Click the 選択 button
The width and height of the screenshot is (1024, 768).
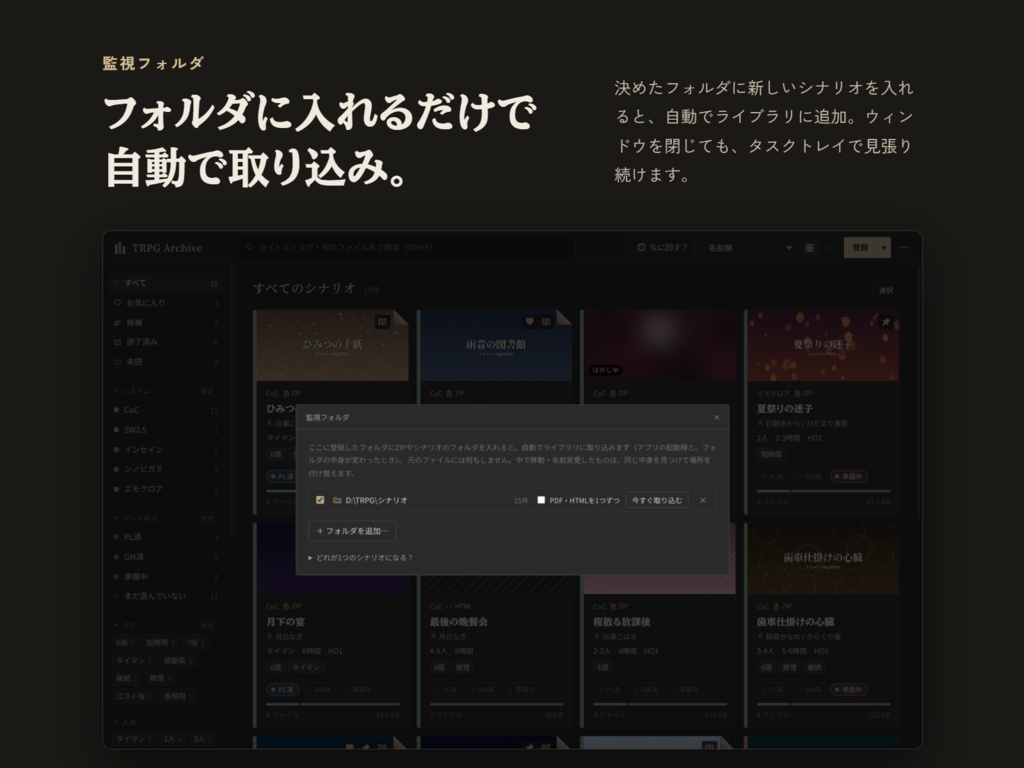click(x=886, y=290)
